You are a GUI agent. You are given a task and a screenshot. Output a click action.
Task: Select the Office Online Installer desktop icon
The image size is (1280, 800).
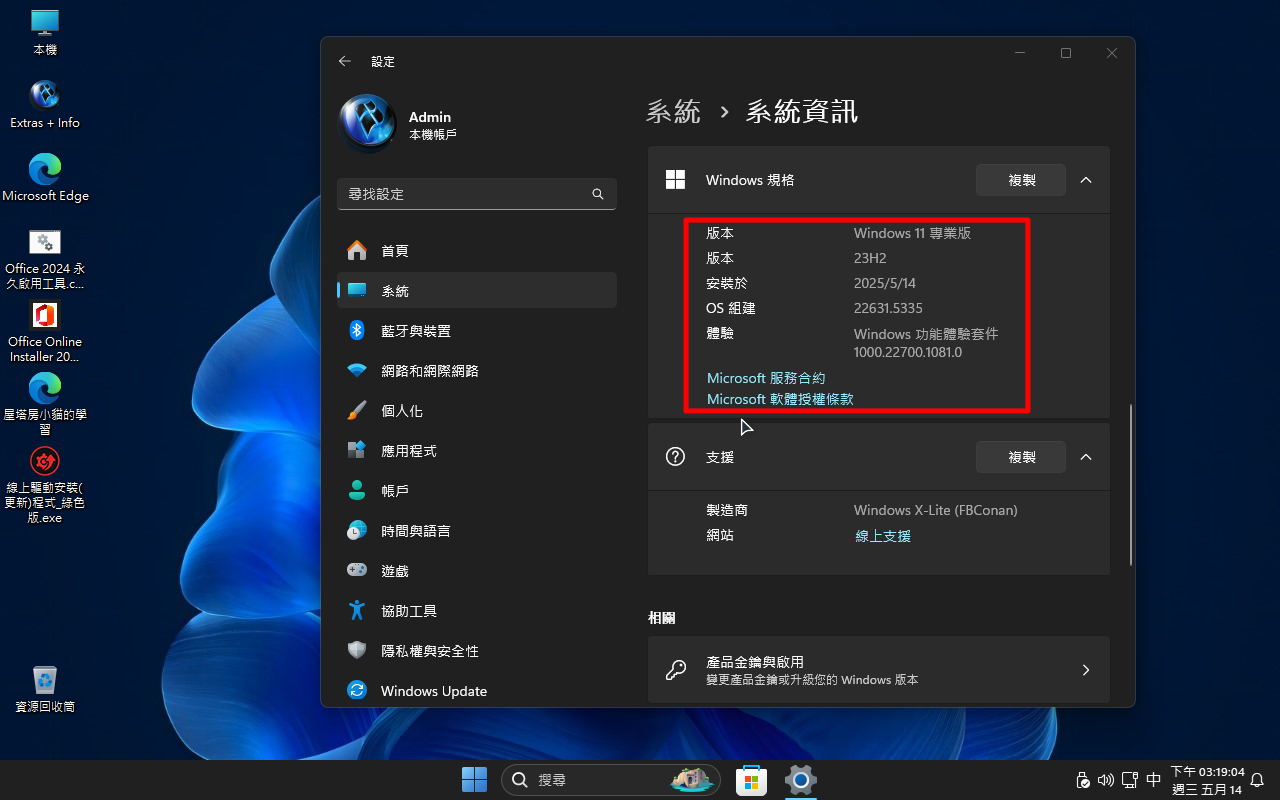45,331
